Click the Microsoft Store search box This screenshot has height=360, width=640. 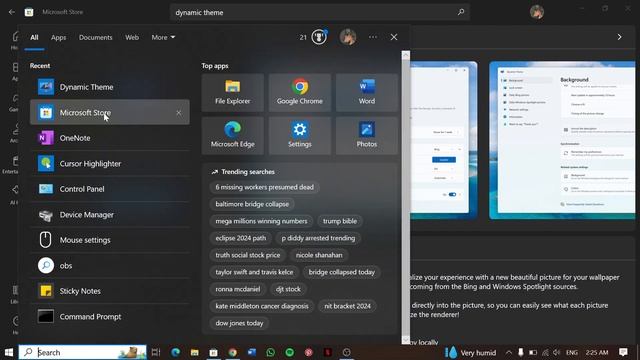(x=320, y=12)
